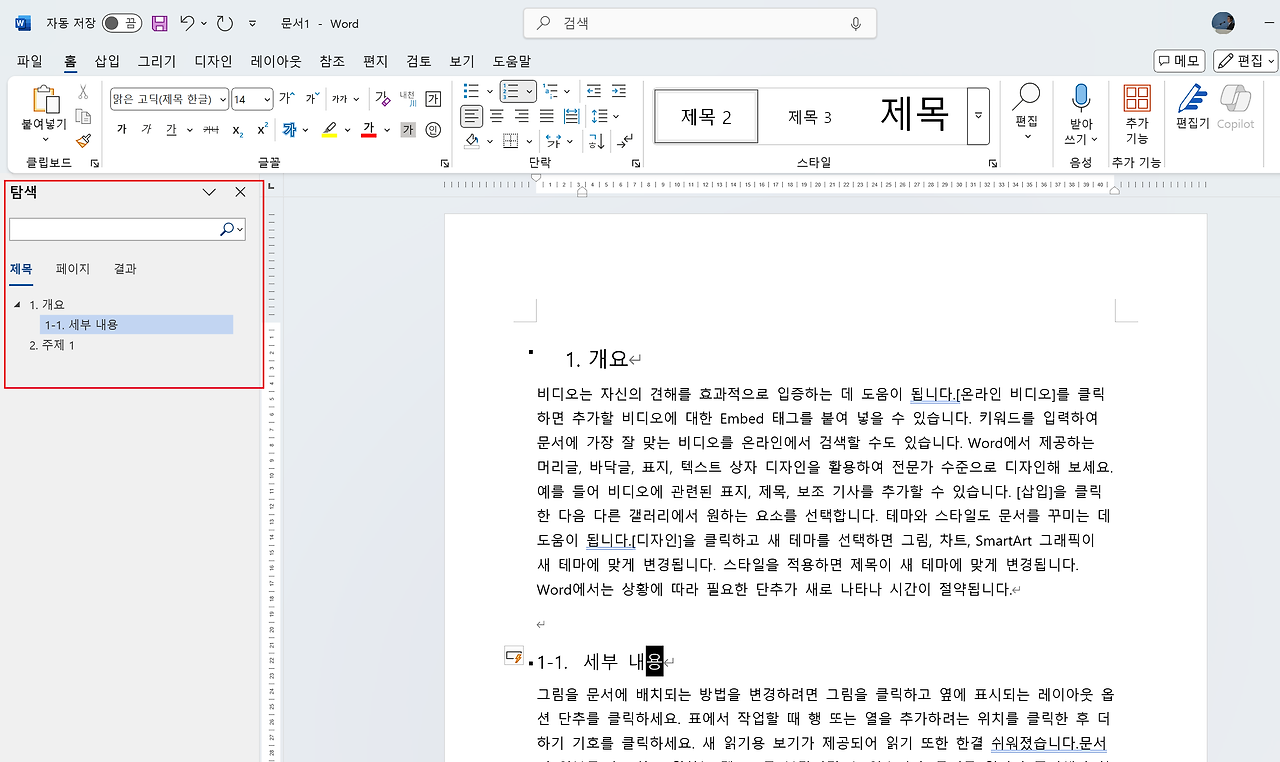
Task: Turn off the 자동 저장 switch
Action: click(x=120, y=22)
